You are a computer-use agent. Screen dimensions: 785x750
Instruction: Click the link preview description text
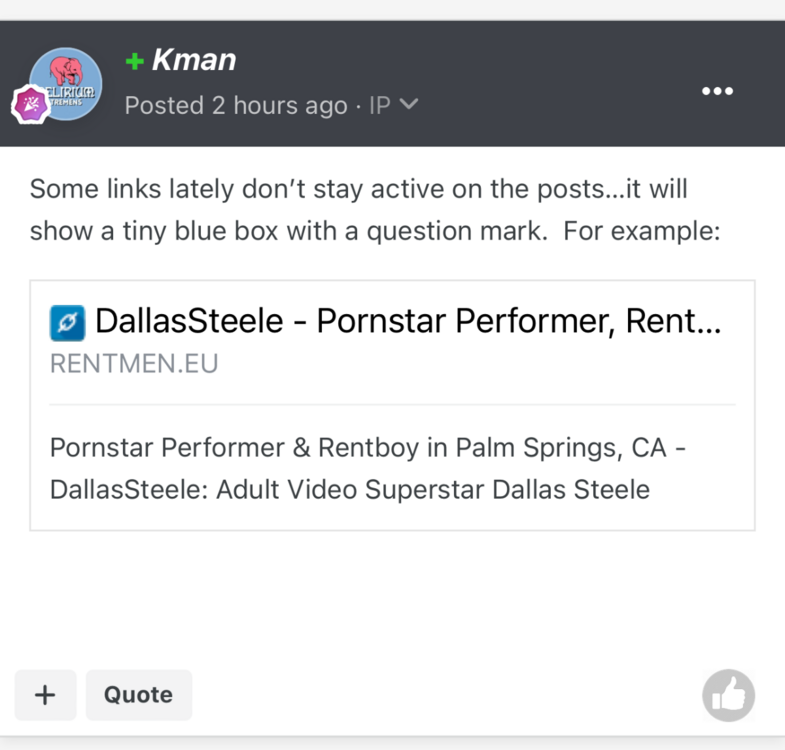[x=367, y=468]
